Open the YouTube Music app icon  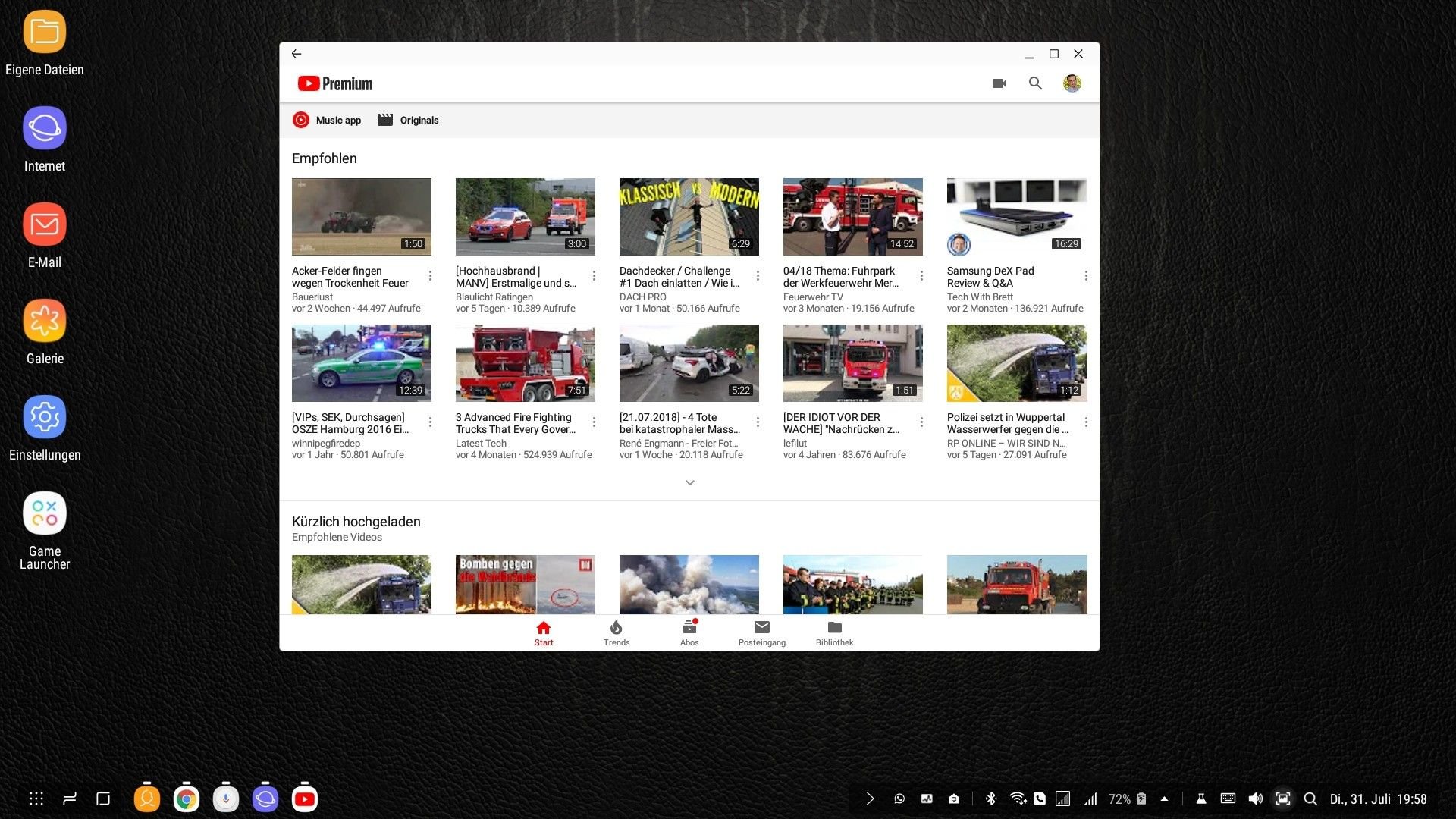(x=301, y=120)
